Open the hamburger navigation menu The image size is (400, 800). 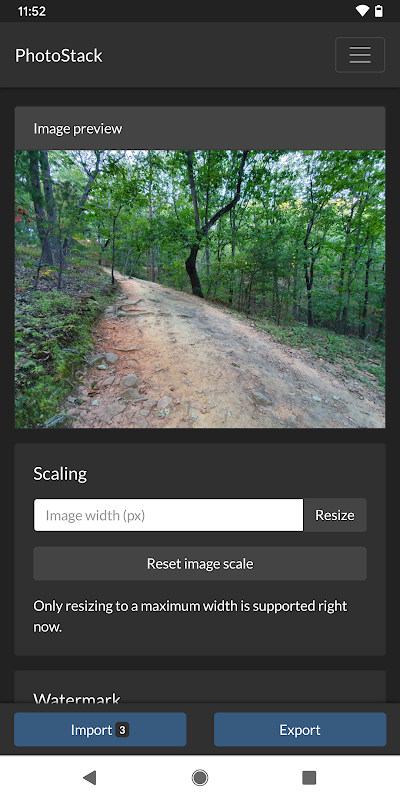360,55
